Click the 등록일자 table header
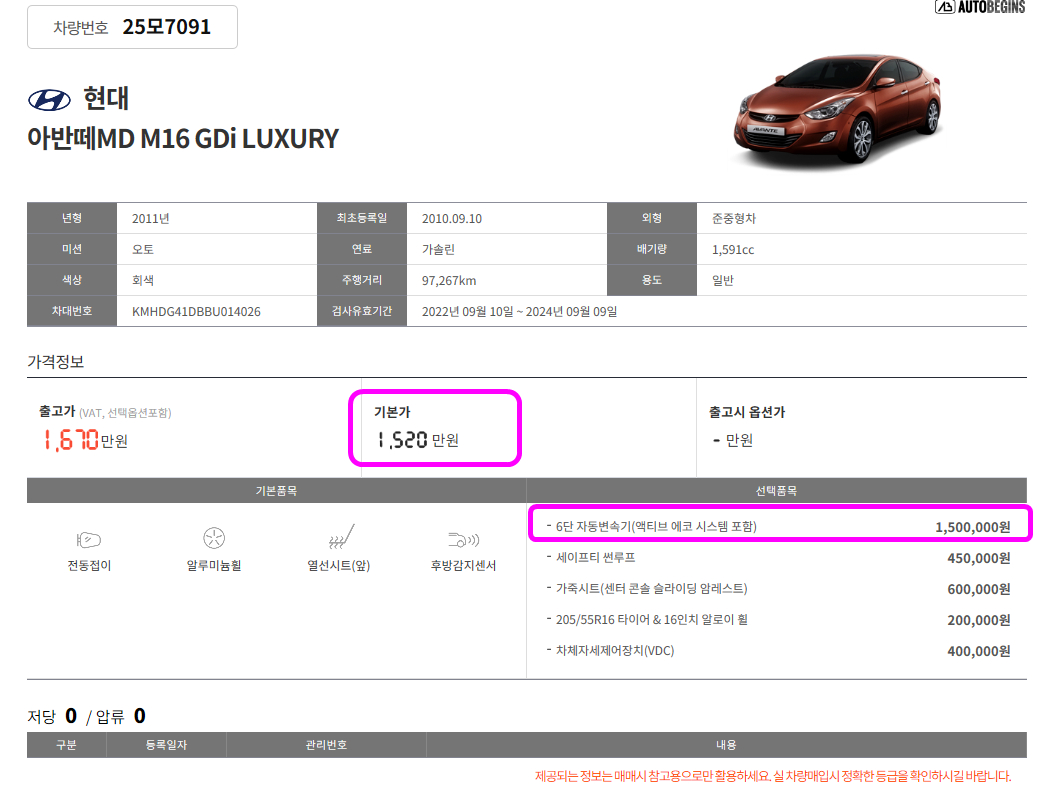1039x811 pixels. (166, 745)
